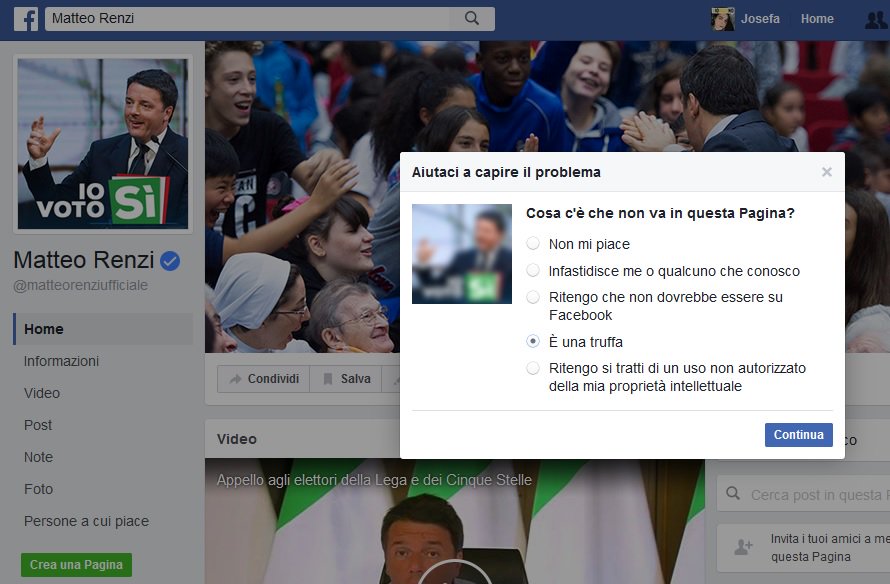Click the @matteorenziufficiale username
Viewport: 890px width, 584px height.
click(80, 285)
